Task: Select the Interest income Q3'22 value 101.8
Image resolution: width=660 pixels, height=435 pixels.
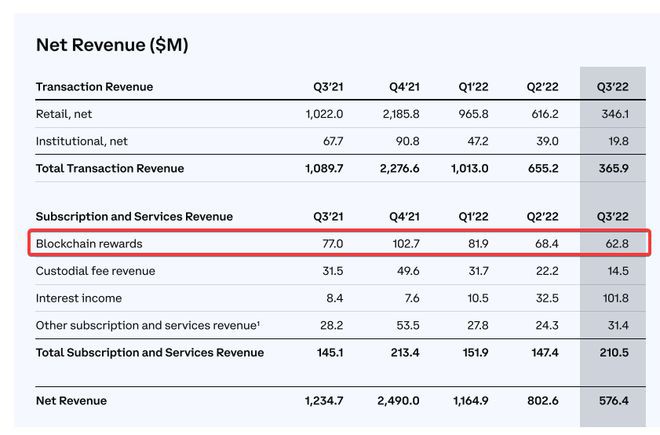Action: pos(616,298)
